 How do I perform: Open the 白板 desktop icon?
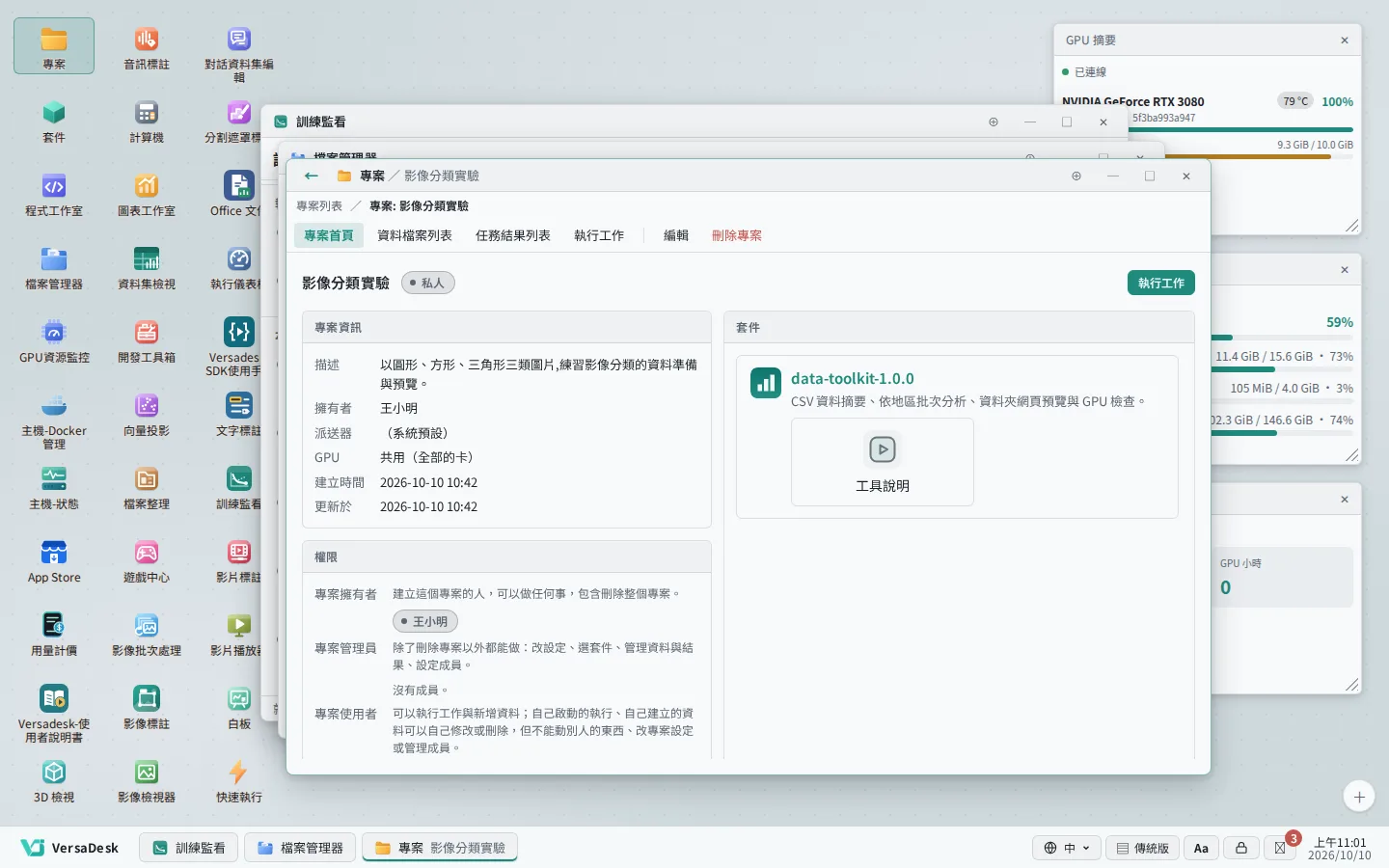[239, 706]
